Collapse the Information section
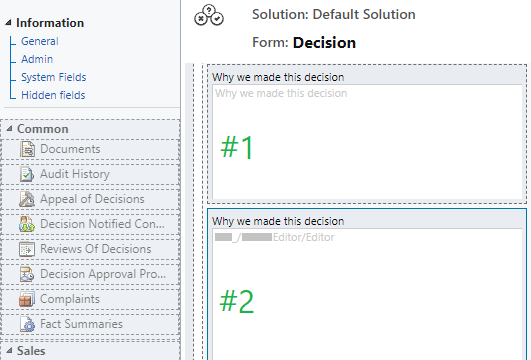531x360 pixels. tap(8, 23)
